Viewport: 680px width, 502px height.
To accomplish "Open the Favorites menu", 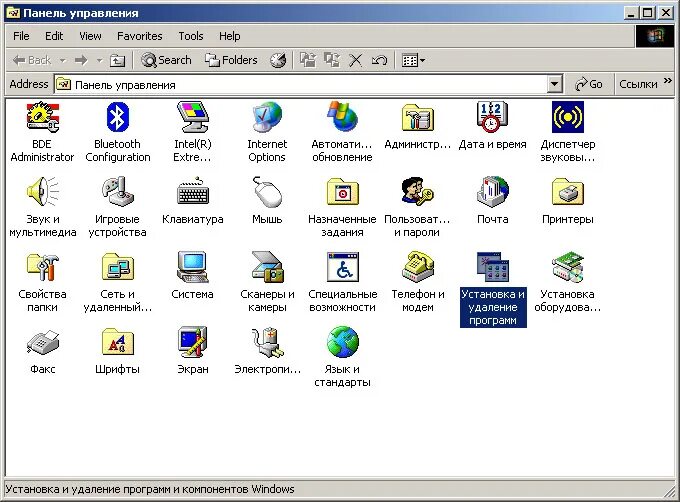I will (140, 36).
